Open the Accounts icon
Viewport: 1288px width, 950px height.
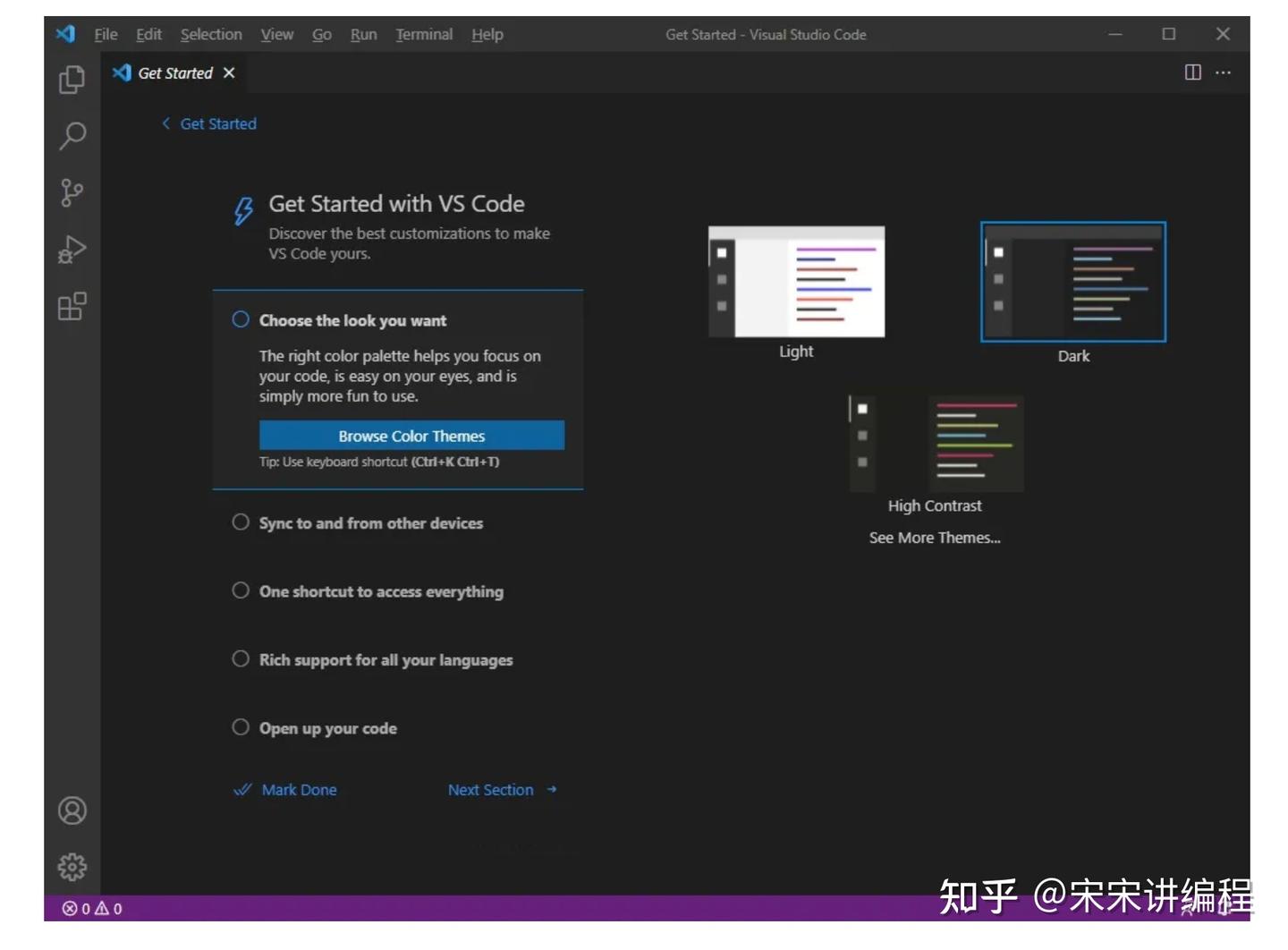pyautogui.click(x=72, y=810)
